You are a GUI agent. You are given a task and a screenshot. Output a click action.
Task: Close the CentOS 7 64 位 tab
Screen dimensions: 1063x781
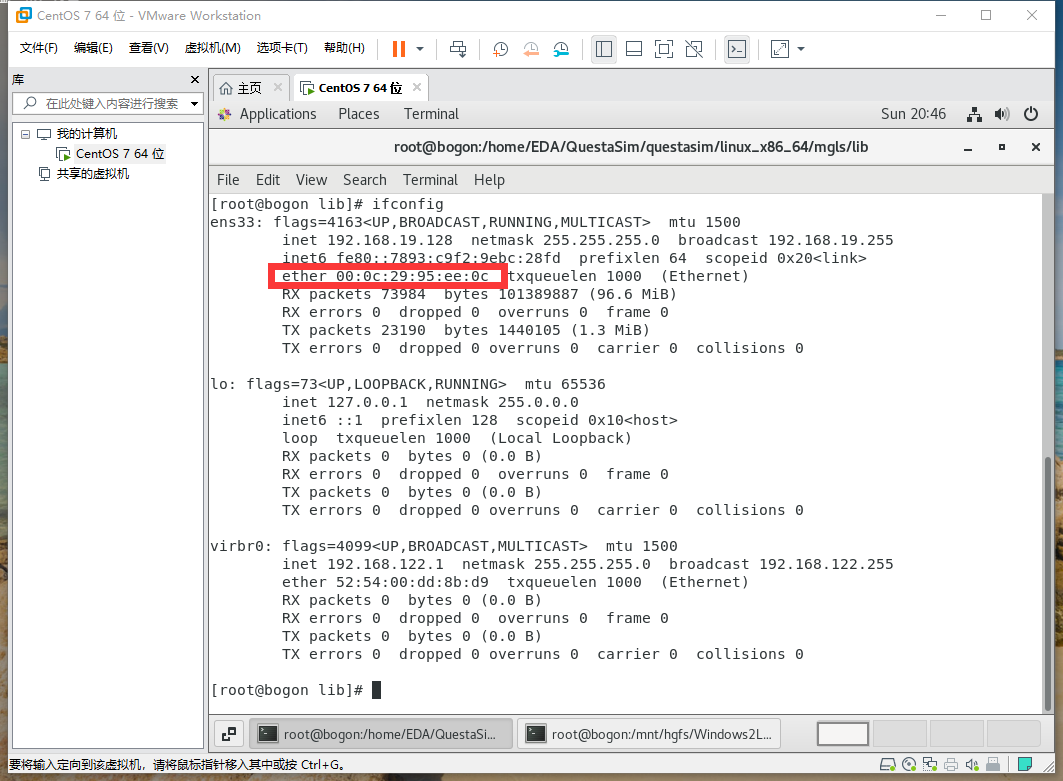pyautogui.click(x=417, y=87)
